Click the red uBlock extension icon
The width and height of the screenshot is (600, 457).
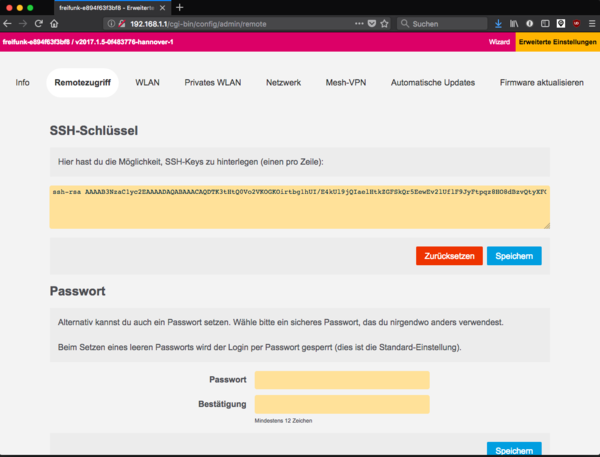click(576, 24)
